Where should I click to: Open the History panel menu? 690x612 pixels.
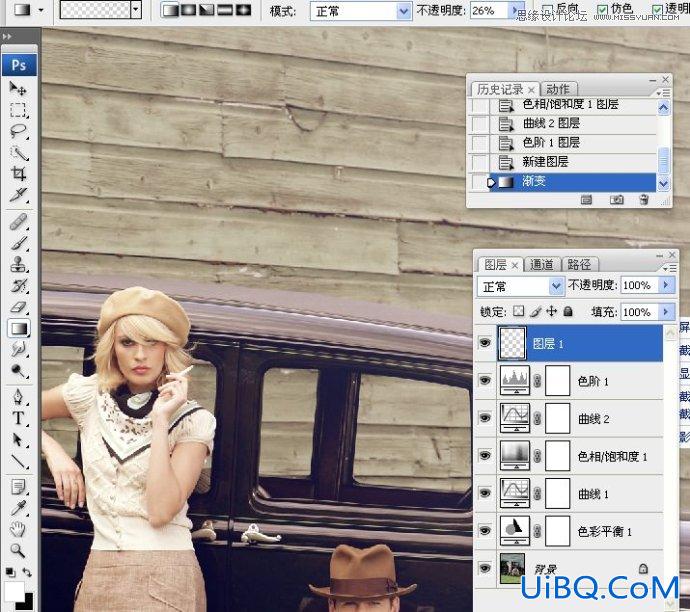pyautogui.click(x=664, y=93)
